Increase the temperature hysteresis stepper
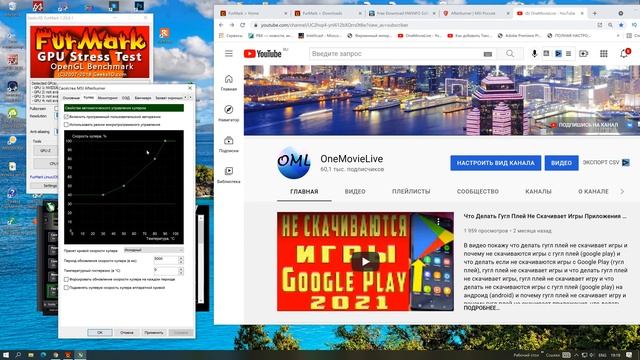This screenshot has height=360, width=640. tap(181, 268)
